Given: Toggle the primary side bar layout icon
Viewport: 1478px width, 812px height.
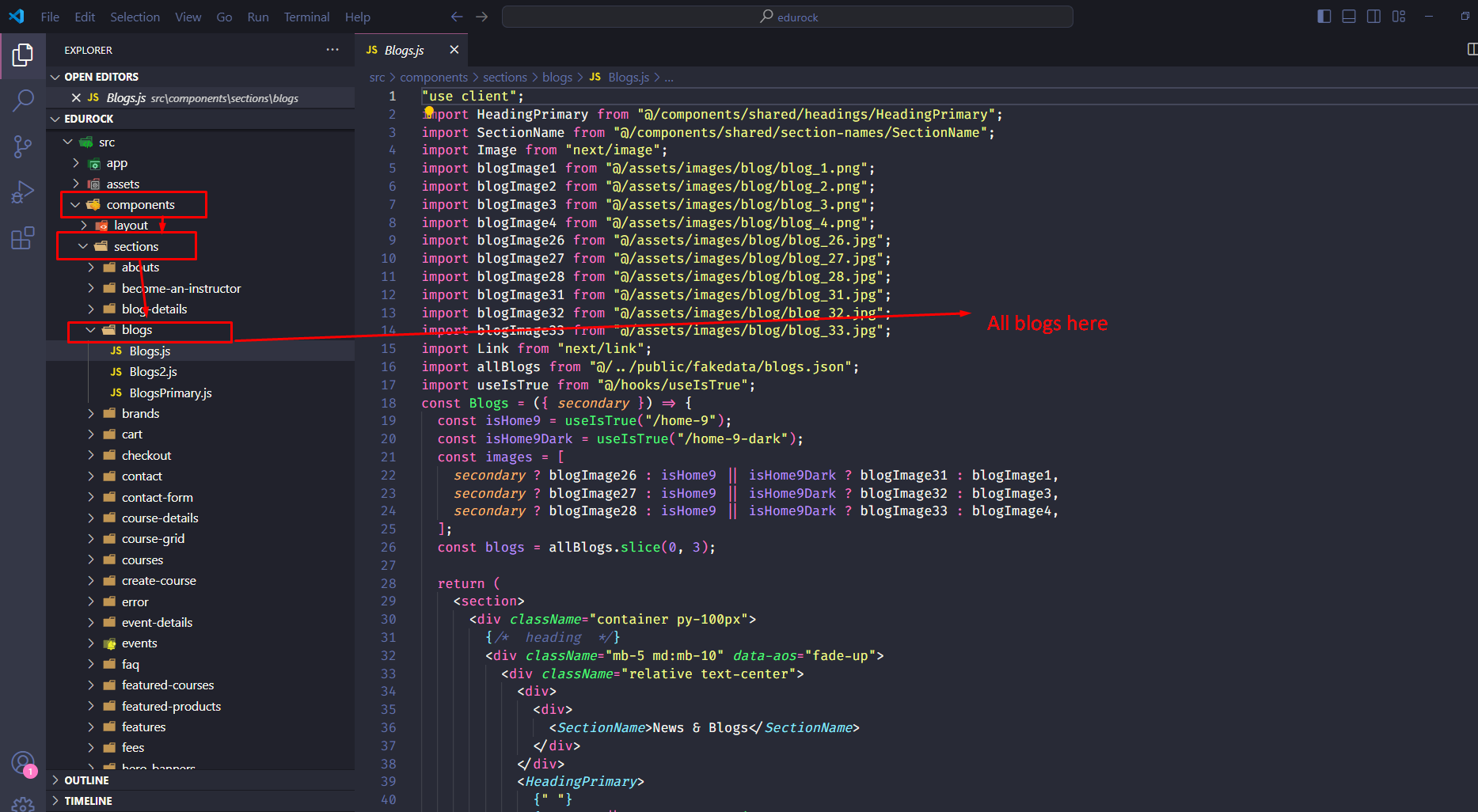Looking at the screenshot, I should click(1324, 17).
